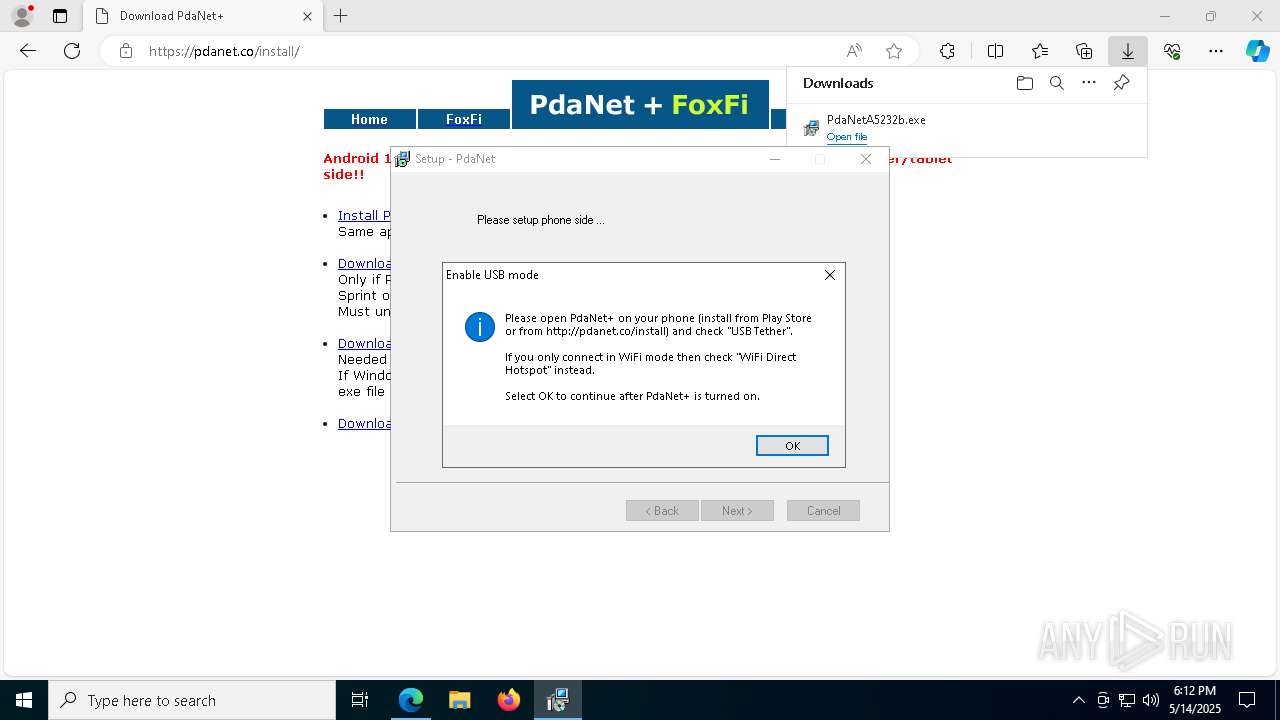
Task: Click the PdaNet + FoxFi banner
Action: (x=640, y=105)
